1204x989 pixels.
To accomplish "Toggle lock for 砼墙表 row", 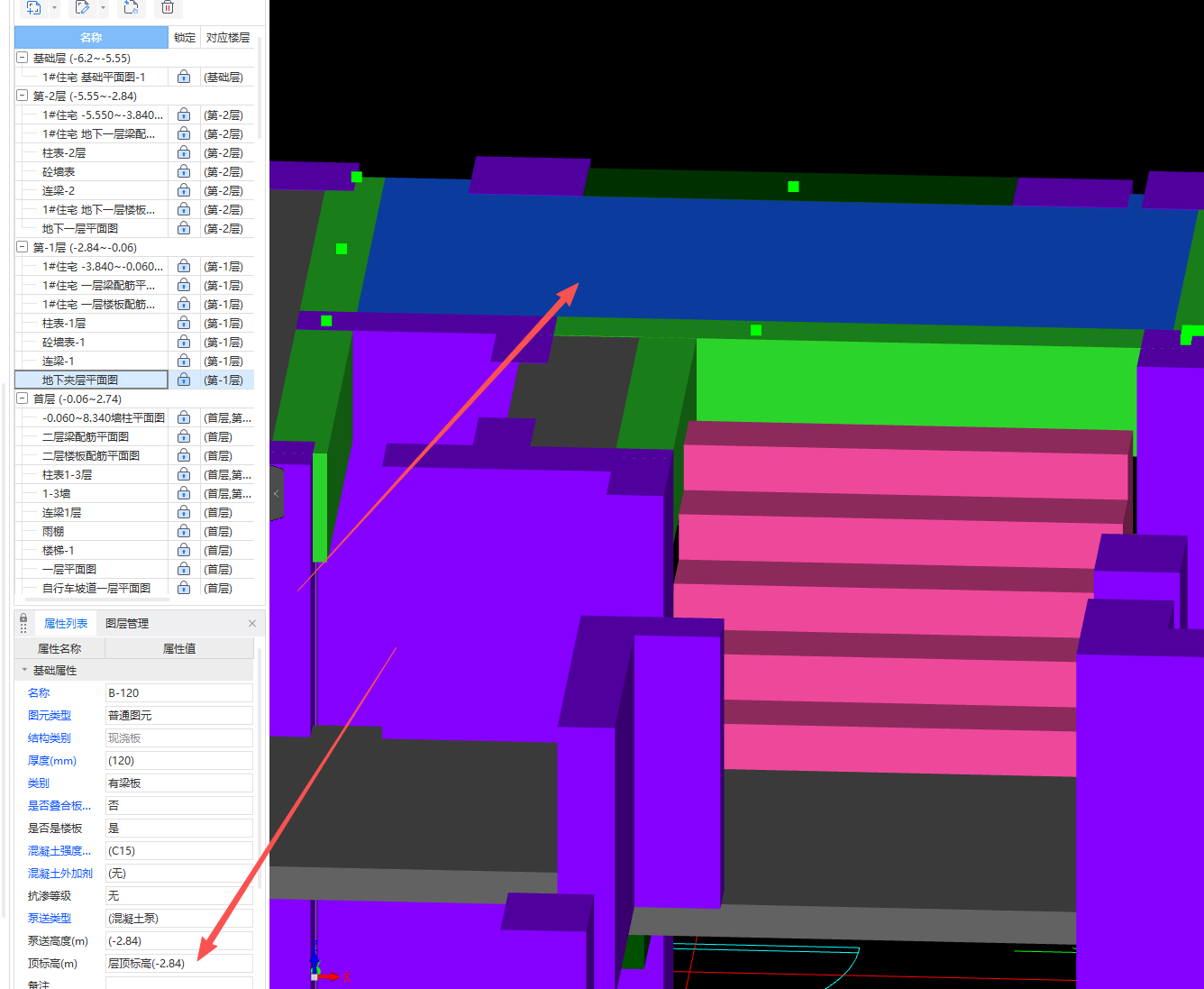I will click(x=184, y=172).
